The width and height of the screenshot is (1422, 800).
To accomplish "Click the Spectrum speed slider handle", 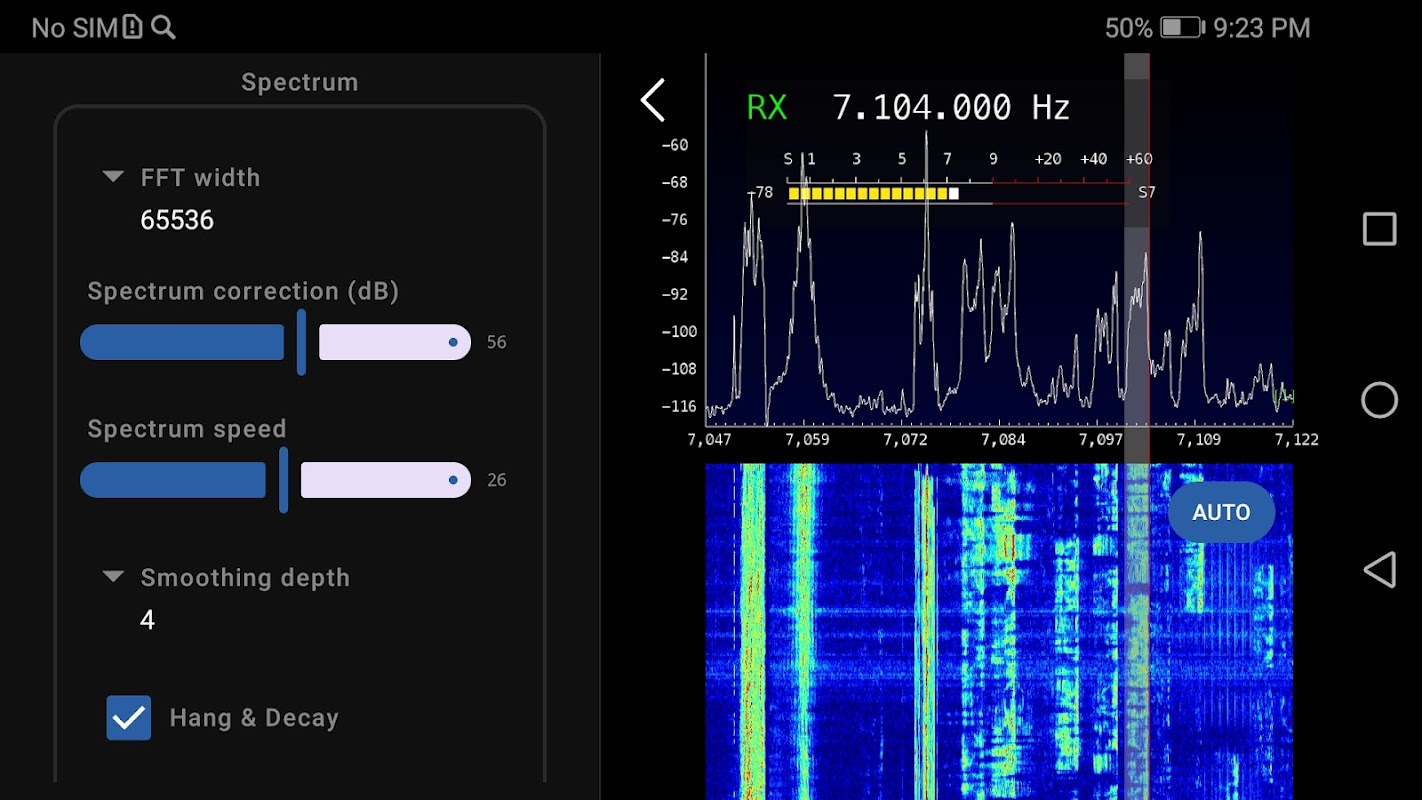I will point(283,480).
